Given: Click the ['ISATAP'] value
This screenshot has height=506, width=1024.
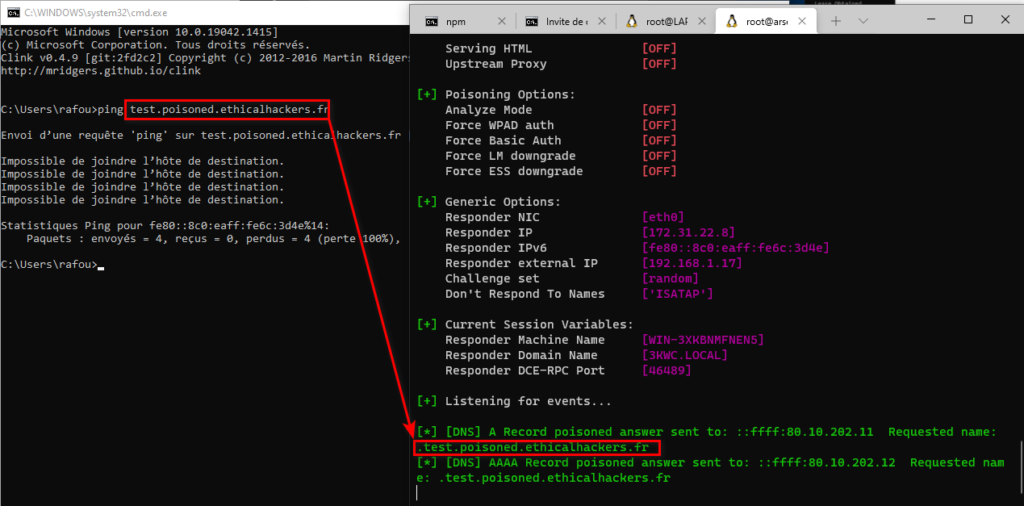Looking at the screenshot, I should 678,294.
